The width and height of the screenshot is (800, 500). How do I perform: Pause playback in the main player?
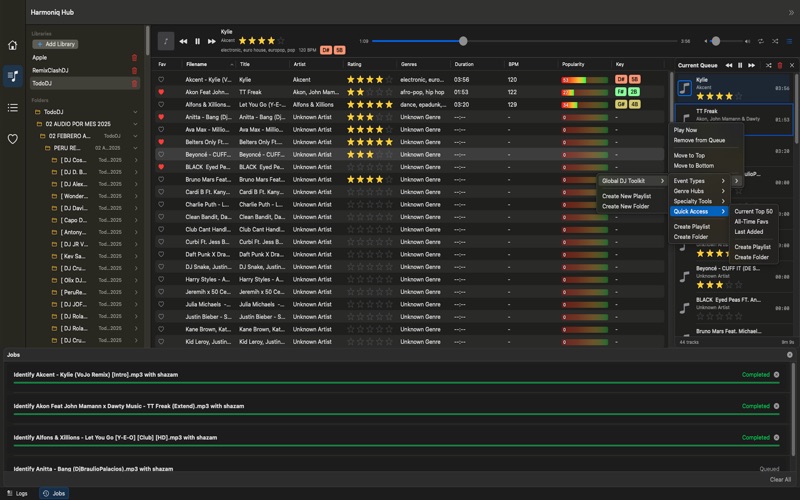coord(197,41)
